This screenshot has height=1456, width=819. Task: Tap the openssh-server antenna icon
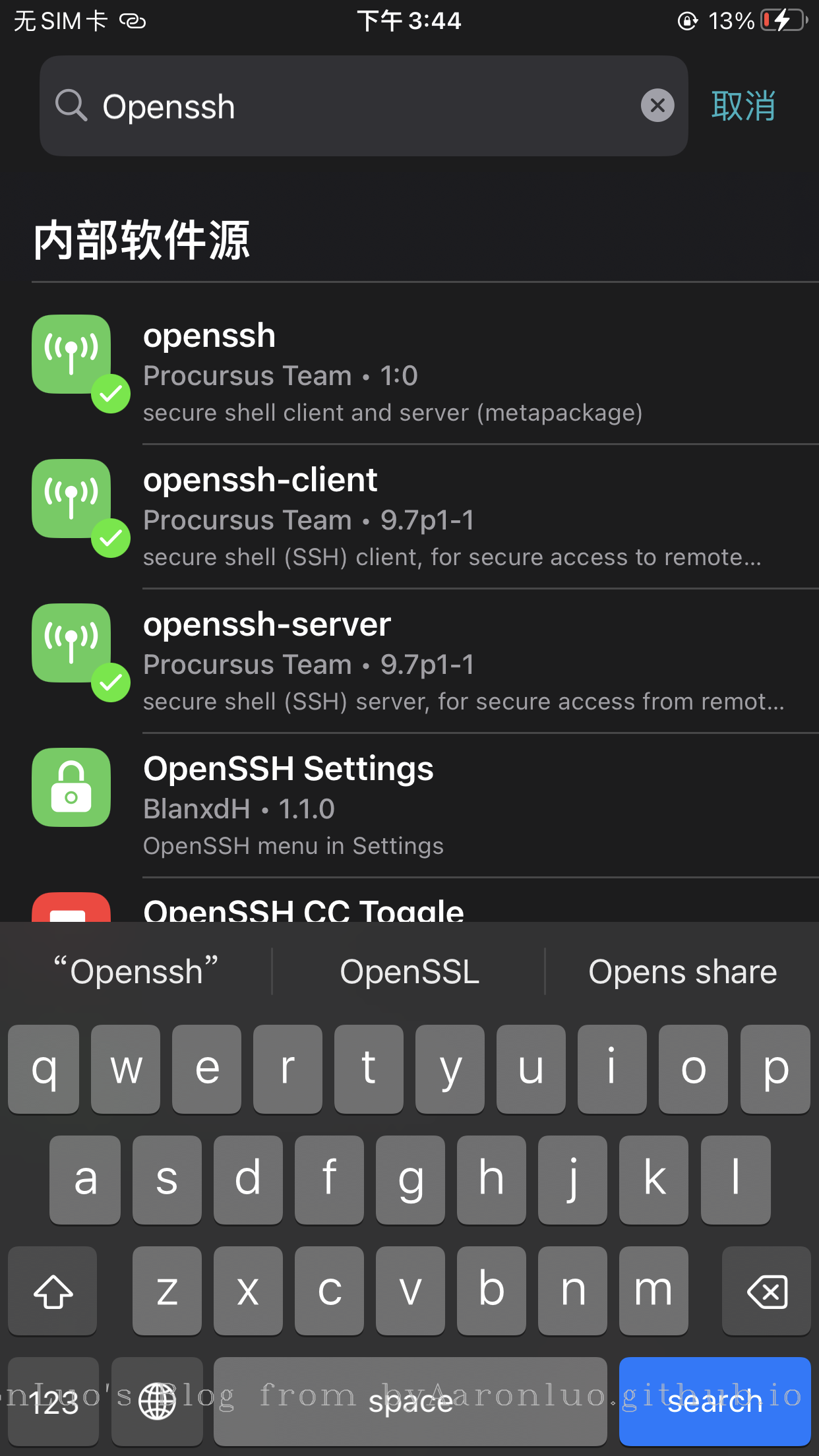[71, 643]
